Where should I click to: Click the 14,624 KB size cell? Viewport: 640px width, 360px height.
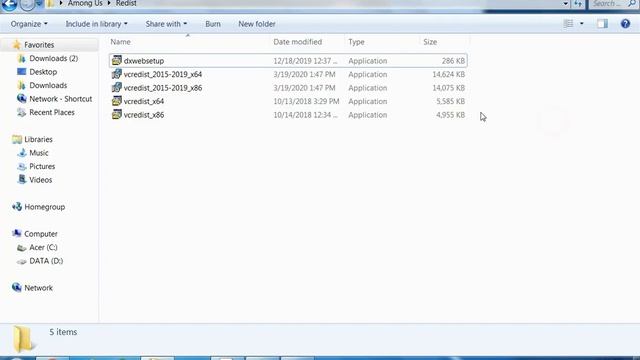click(x=449, y=74)
